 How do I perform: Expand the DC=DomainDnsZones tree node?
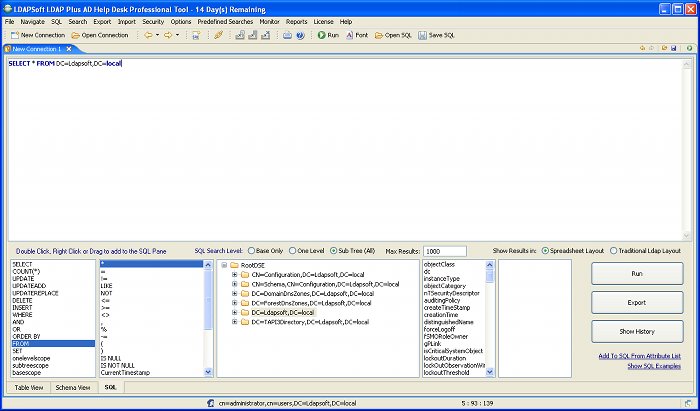coord(234,293)
